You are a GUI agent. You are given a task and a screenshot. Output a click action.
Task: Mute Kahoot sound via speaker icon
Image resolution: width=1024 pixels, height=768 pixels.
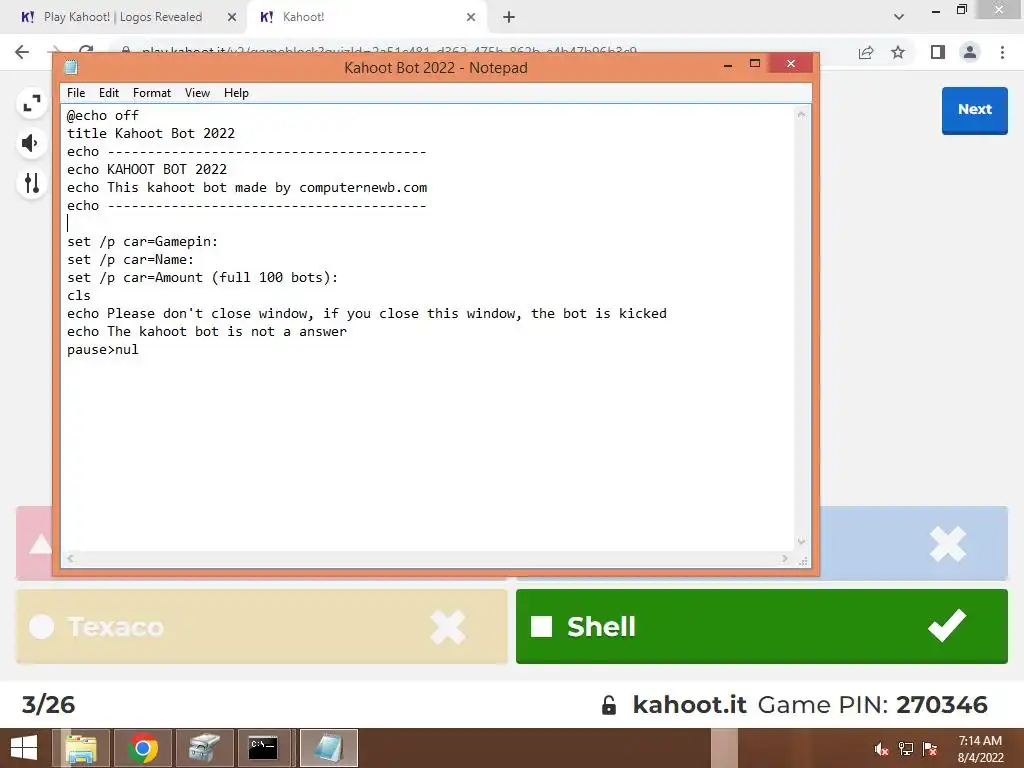(31, 143)
